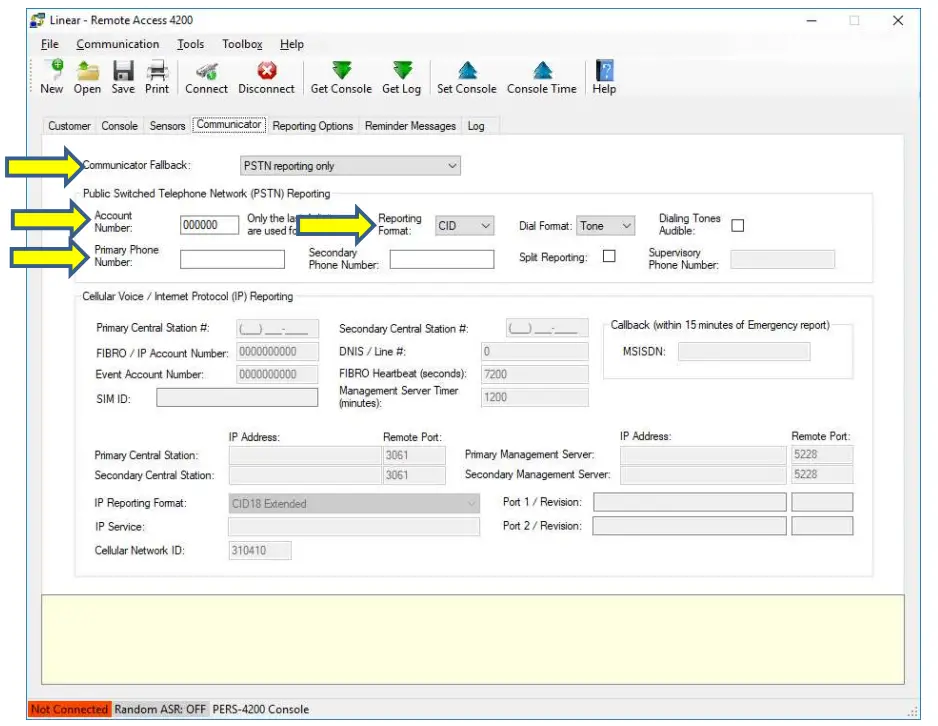Image resolution: width=938 pixels, height=726 pixels.
Task: Click the Disconnect icon
Action: (266, 76)
